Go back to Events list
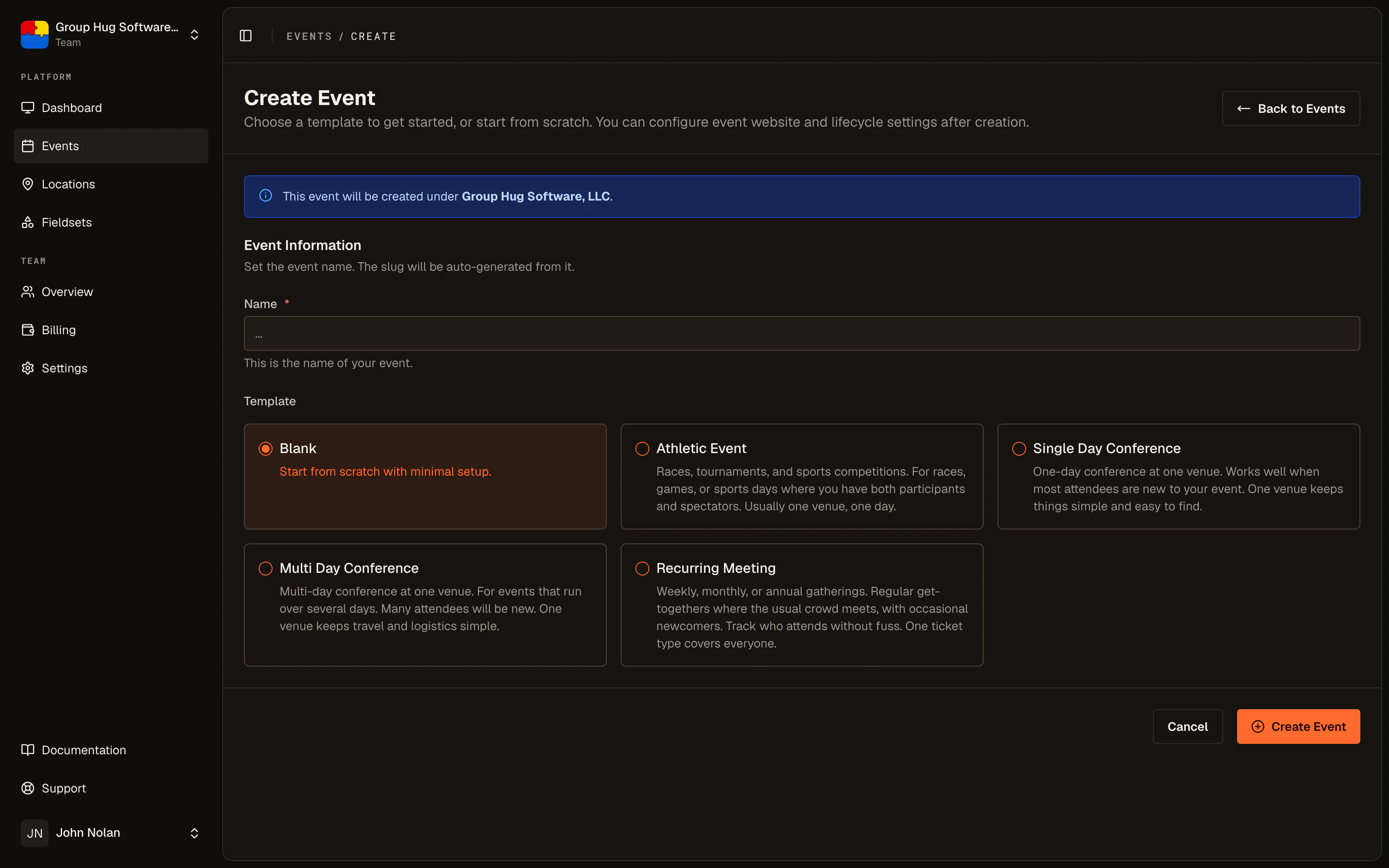1389x868 pixels. [x=1291, y=108]
